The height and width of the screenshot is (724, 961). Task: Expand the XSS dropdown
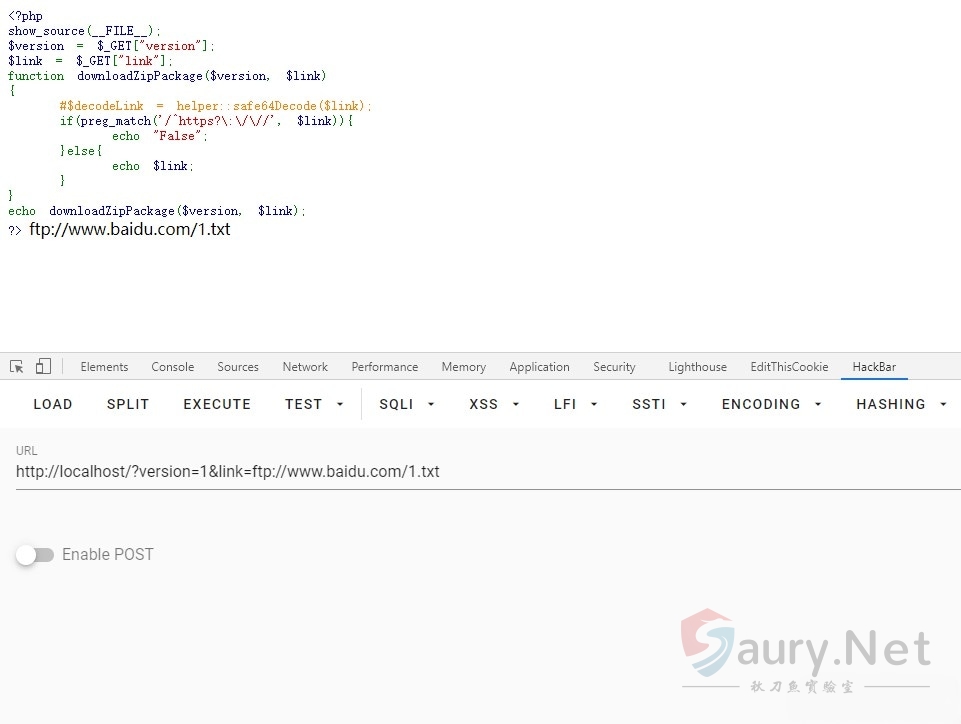493,404
